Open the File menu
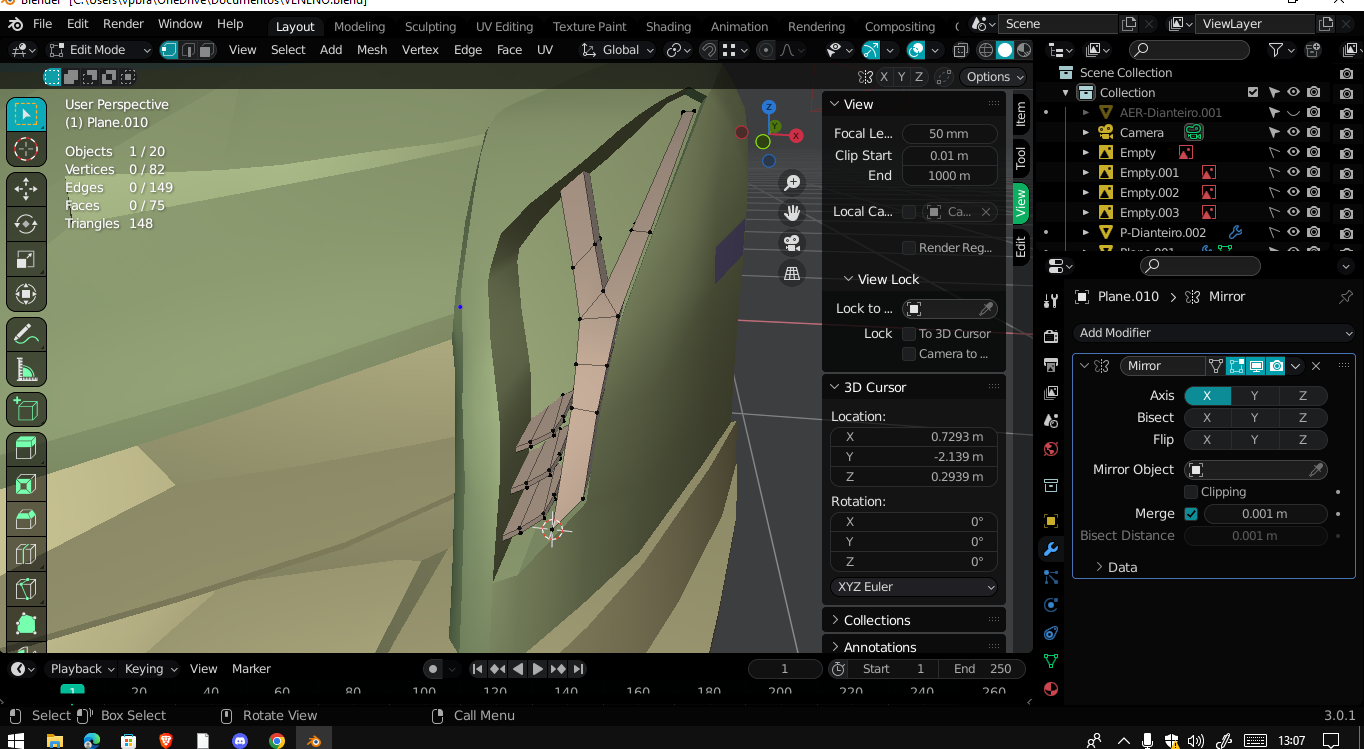This screenshot has height=749, width=1364. click(42, 24)
